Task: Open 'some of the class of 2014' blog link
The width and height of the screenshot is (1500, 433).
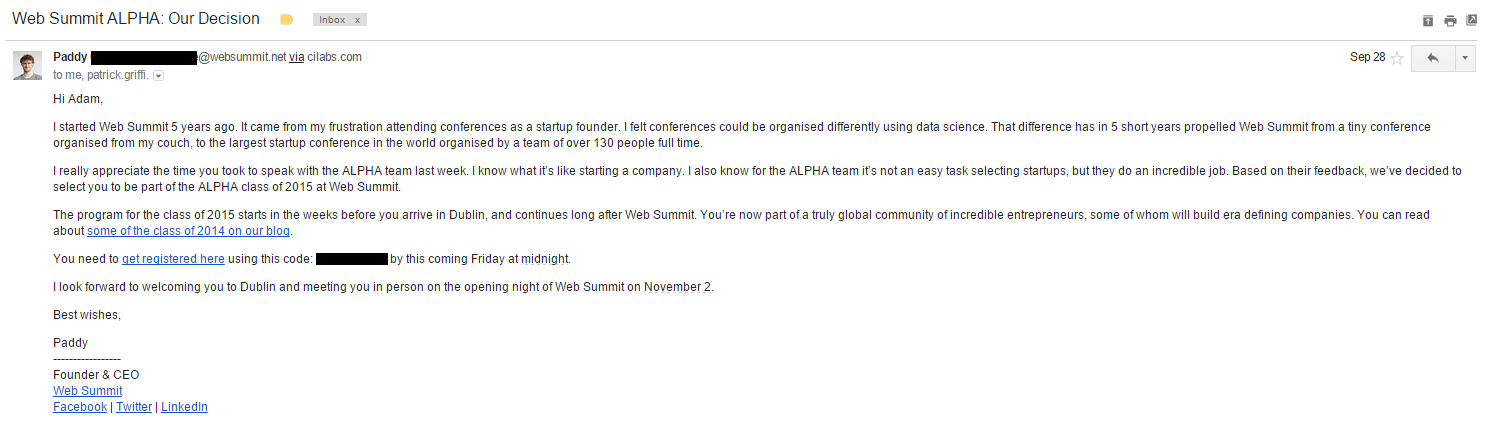Action: pyautogui.click(x=189, y=231)
